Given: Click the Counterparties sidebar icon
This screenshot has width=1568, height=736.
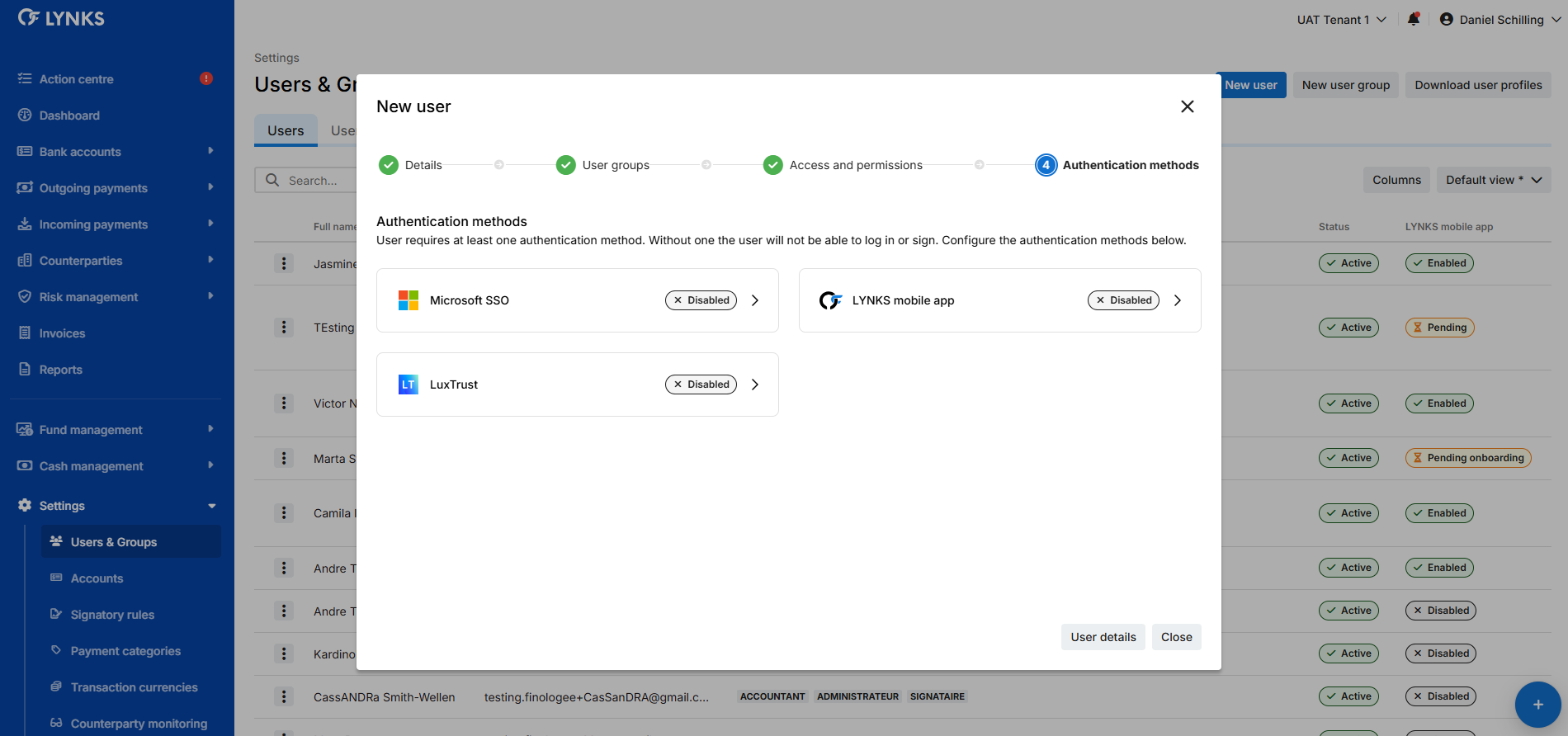Looking at the screenshot, I should click(x=25, y=260).
